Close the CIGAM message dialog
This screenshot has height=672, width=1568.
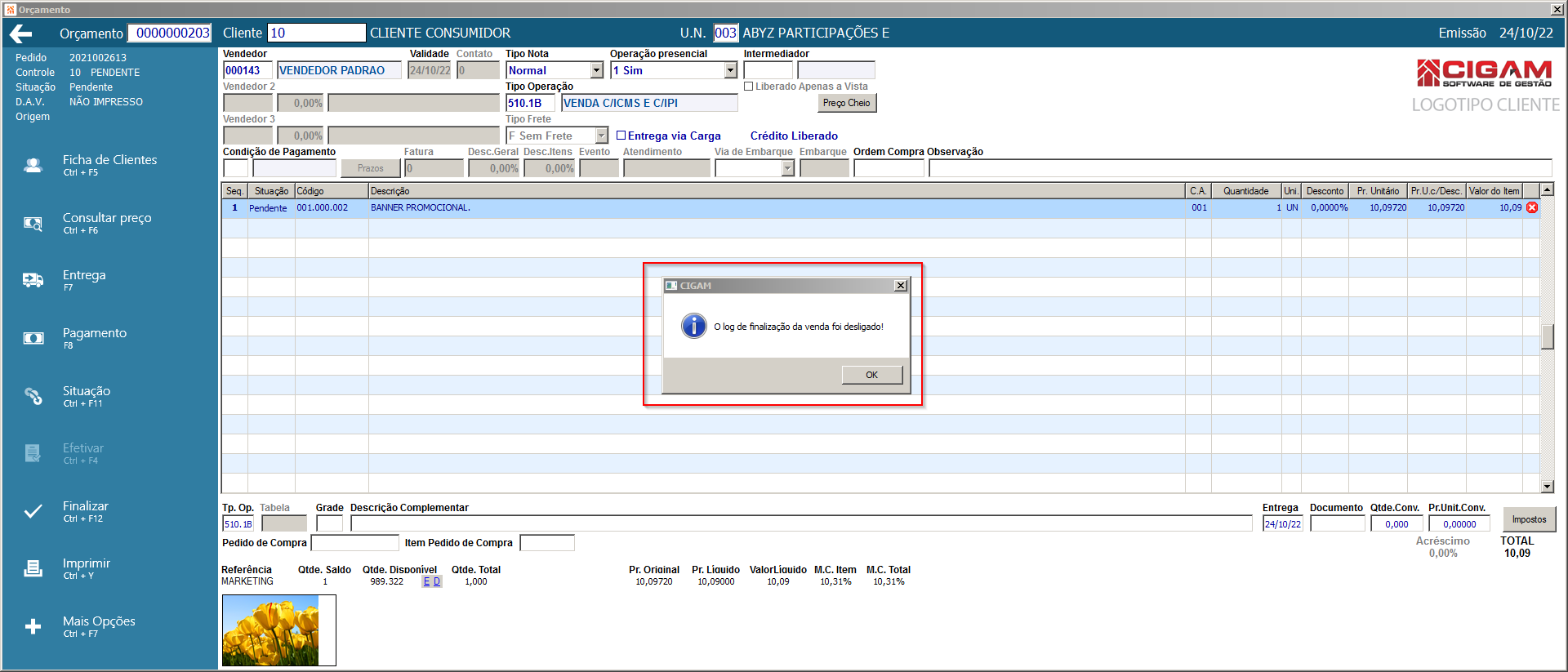[901, 286]
